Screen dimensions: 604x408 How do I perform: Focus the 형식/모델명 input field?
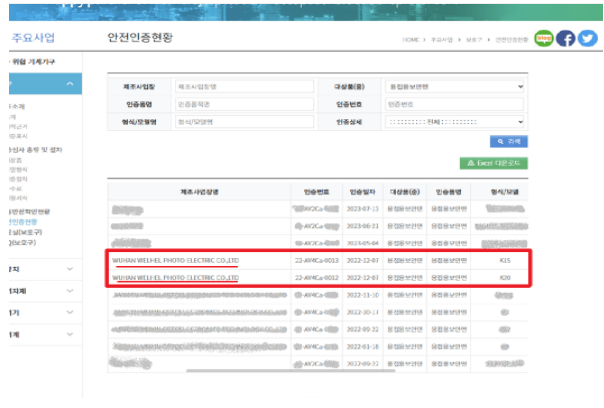tap(244, 122)
